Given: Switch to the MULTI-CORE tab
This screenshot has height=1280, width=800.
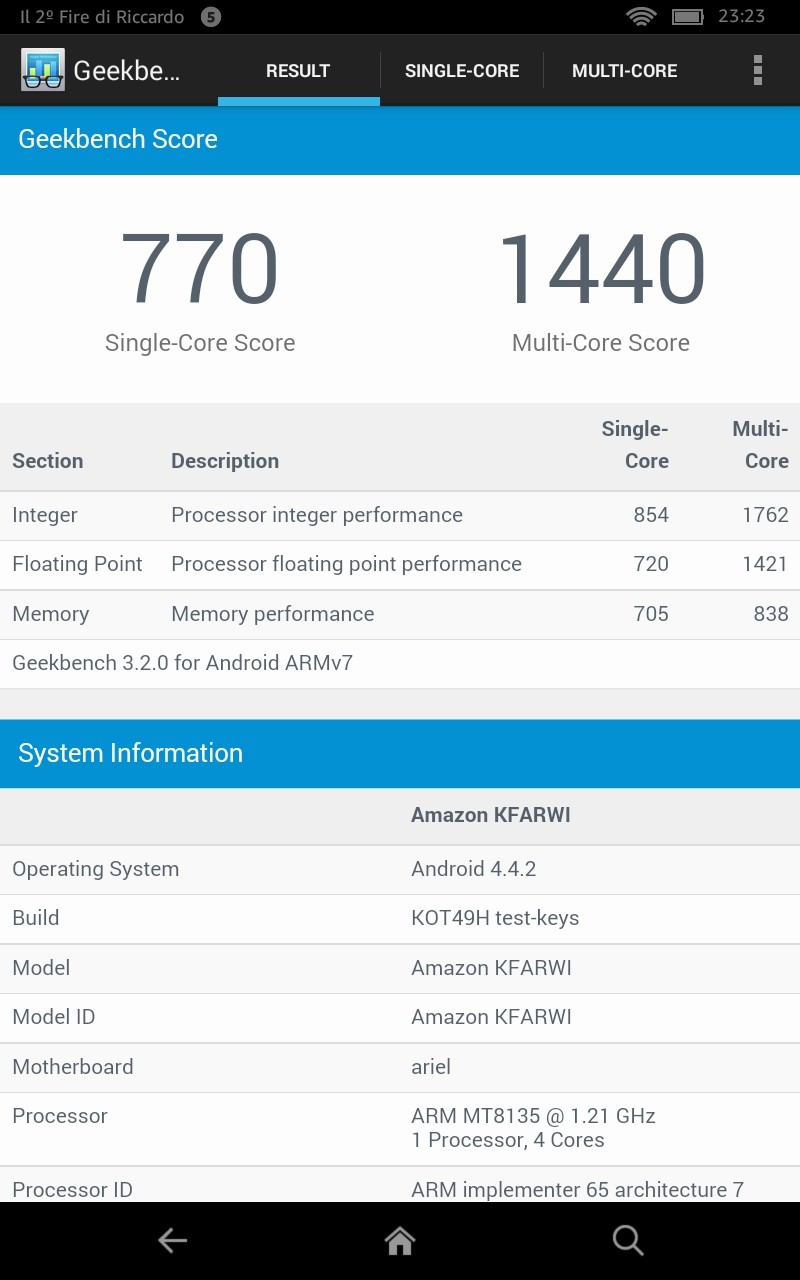Looking at the screenshot, I should pos(625,71).
